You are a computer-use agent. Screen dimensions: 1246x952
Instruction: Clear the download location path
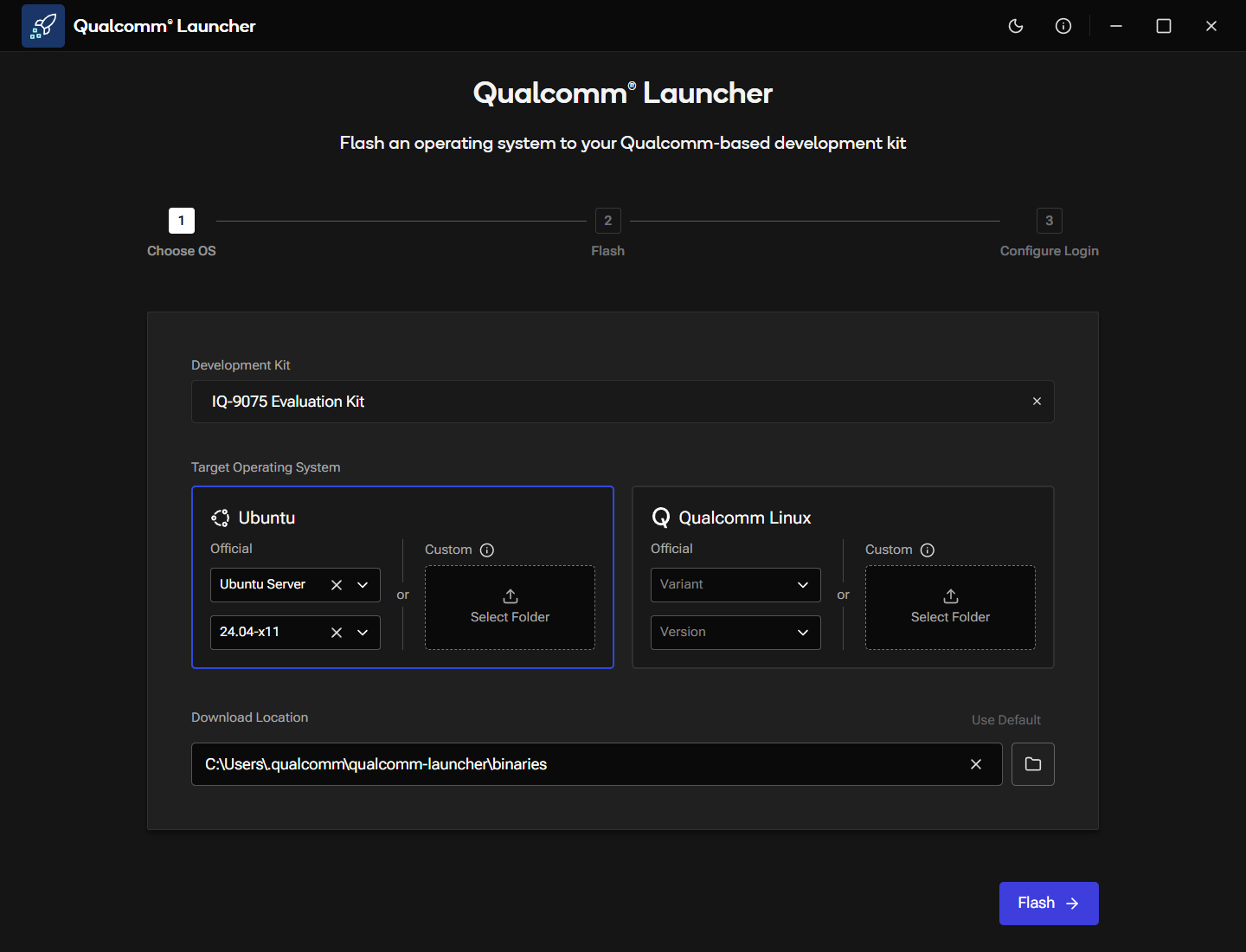(x=976, y=764)
